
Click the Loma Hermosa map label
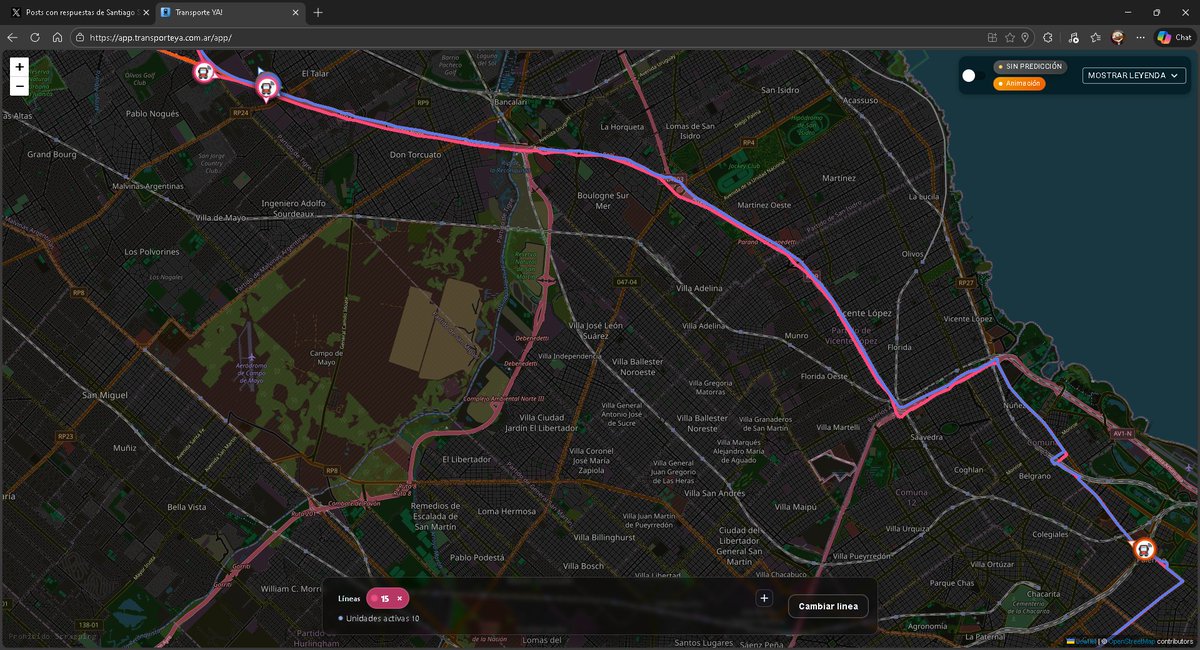pos(507,511)
